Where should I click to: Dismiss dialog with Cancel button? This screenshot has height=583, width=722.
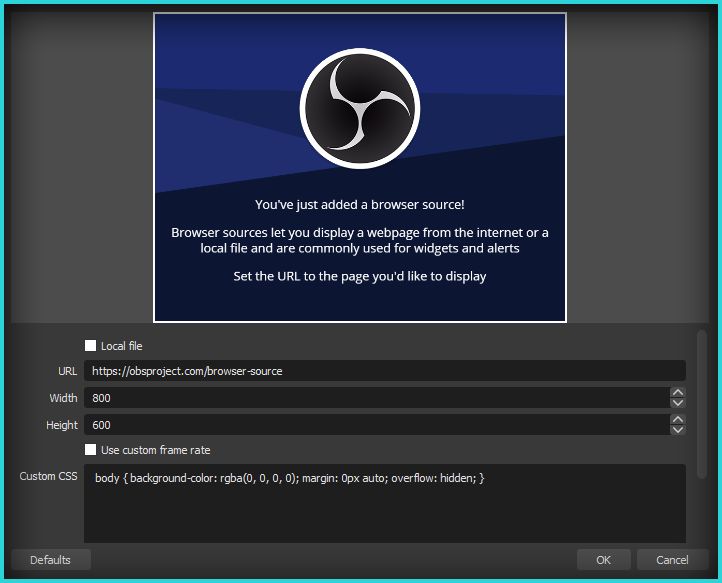(672, 560)
